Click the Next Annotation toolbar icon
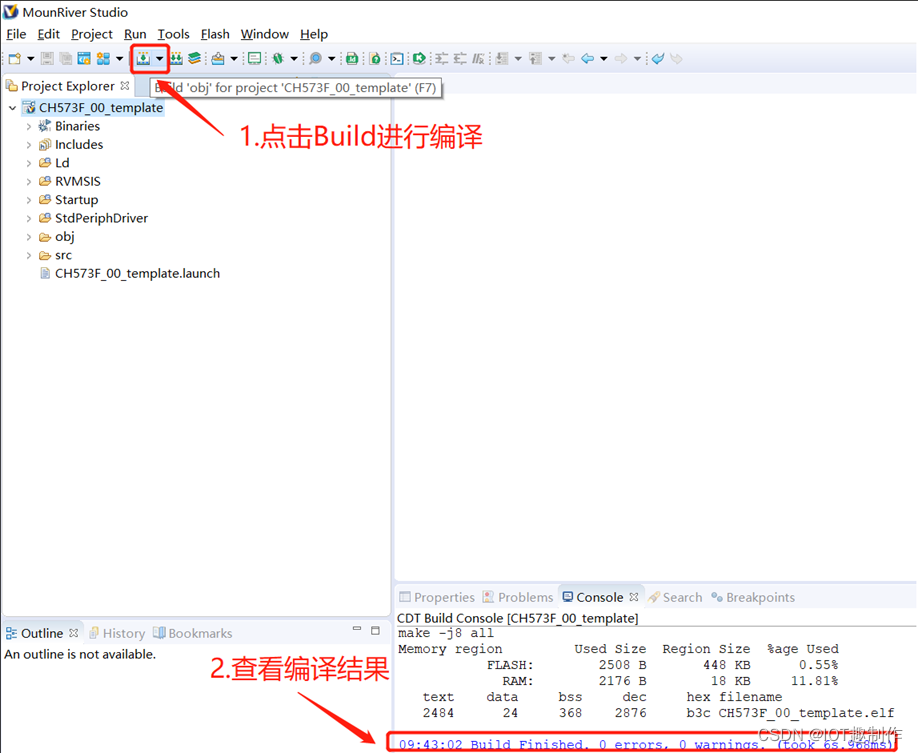918x753 pixels. (502, 59)
